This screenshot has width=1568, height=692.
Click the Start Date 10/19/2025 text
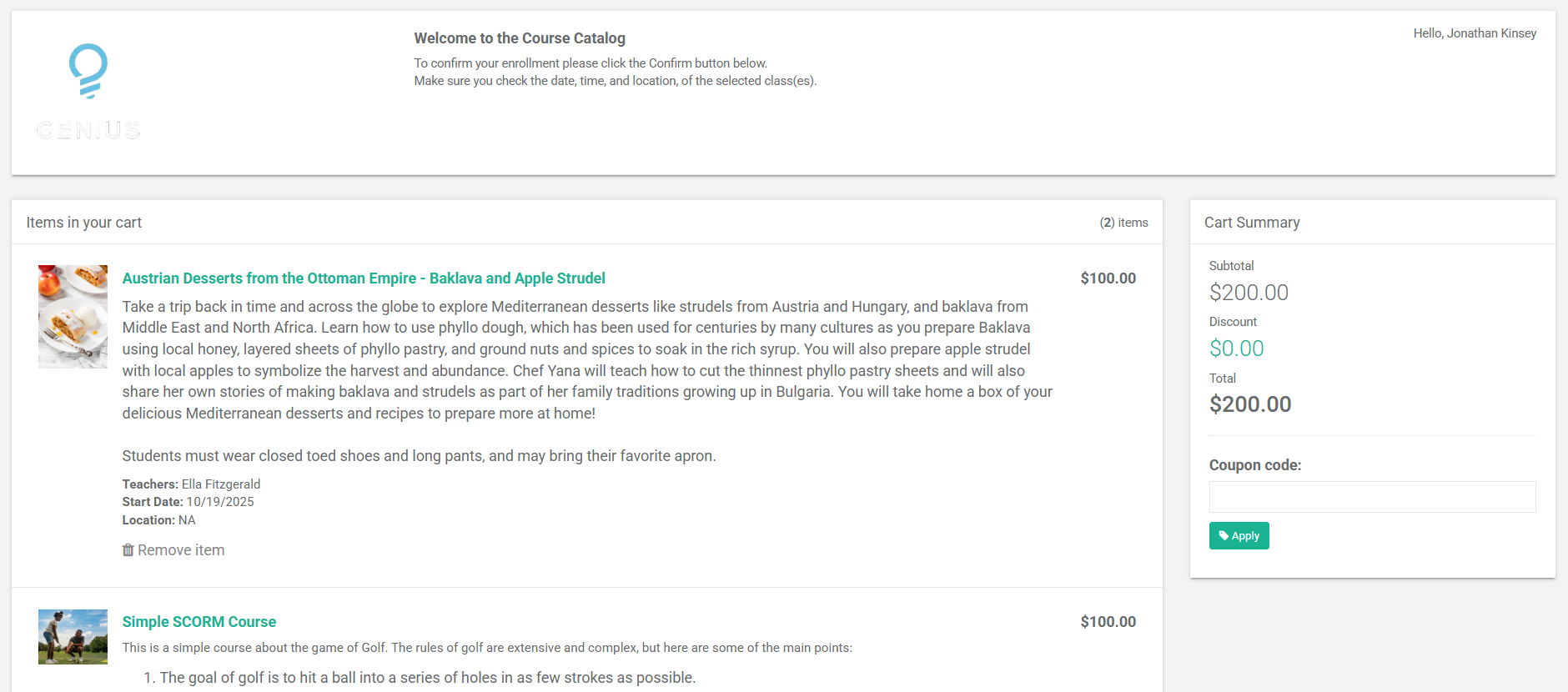coord(188,502)
